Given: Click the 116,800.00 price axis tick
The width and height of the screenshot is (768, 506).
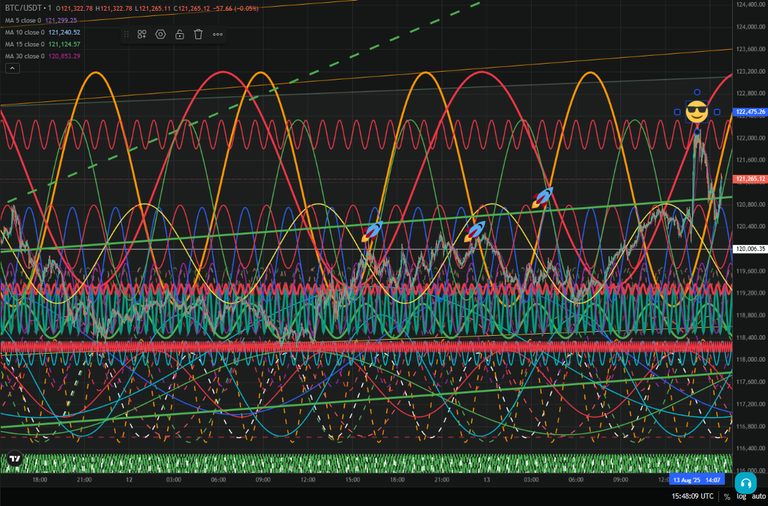Looking at the screenshot, I should coord(750,426).
